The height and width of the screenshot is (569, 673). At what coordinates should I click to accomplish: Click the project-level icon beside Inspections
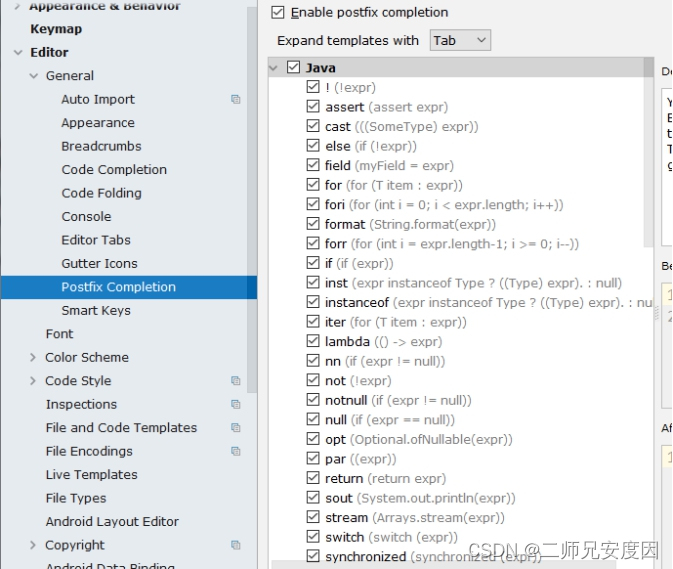point(236,404)
